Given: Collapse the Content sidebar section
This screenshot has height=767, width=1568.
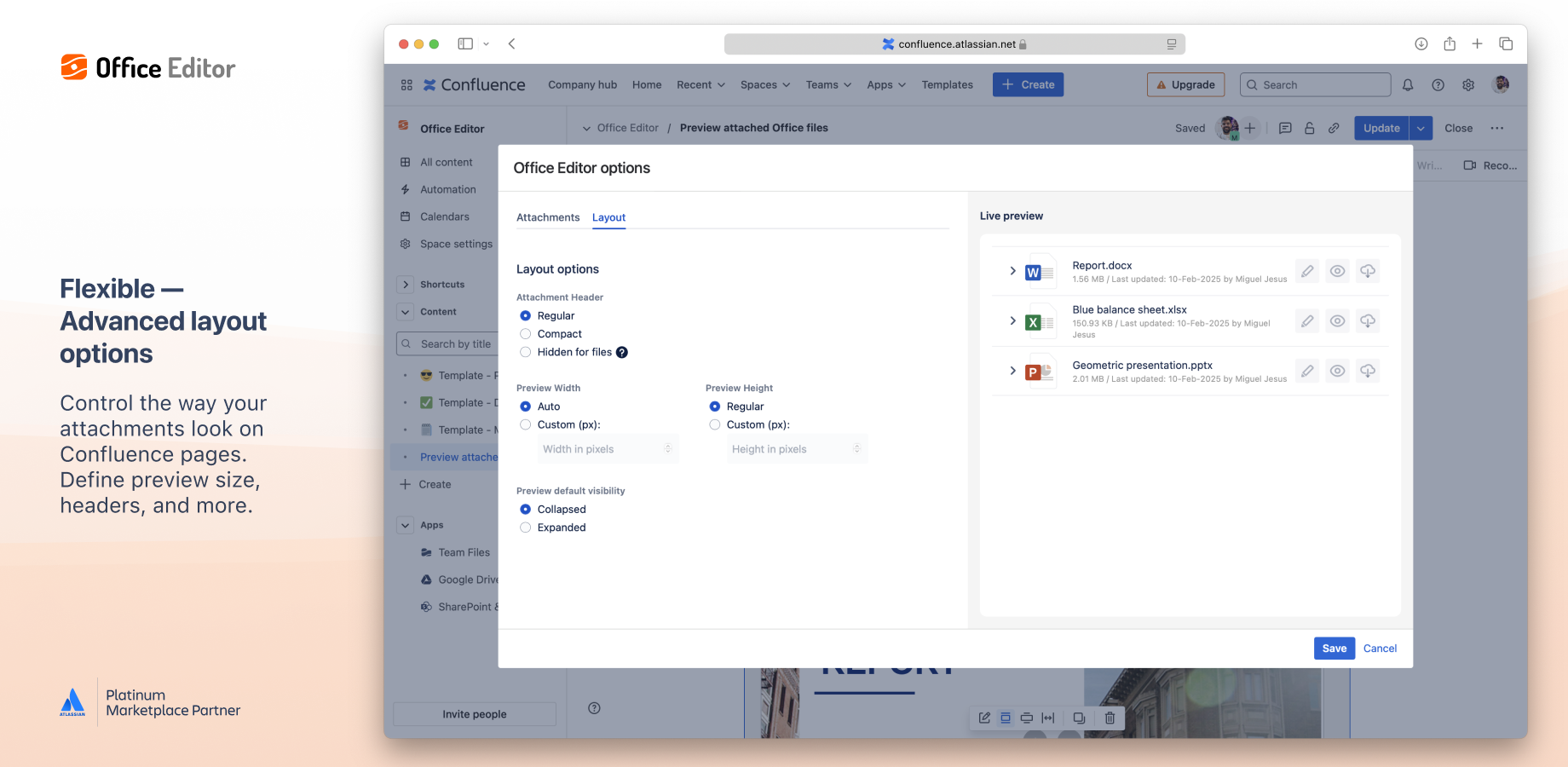Looking at the screenshot, I should click(x=406, y=312).
